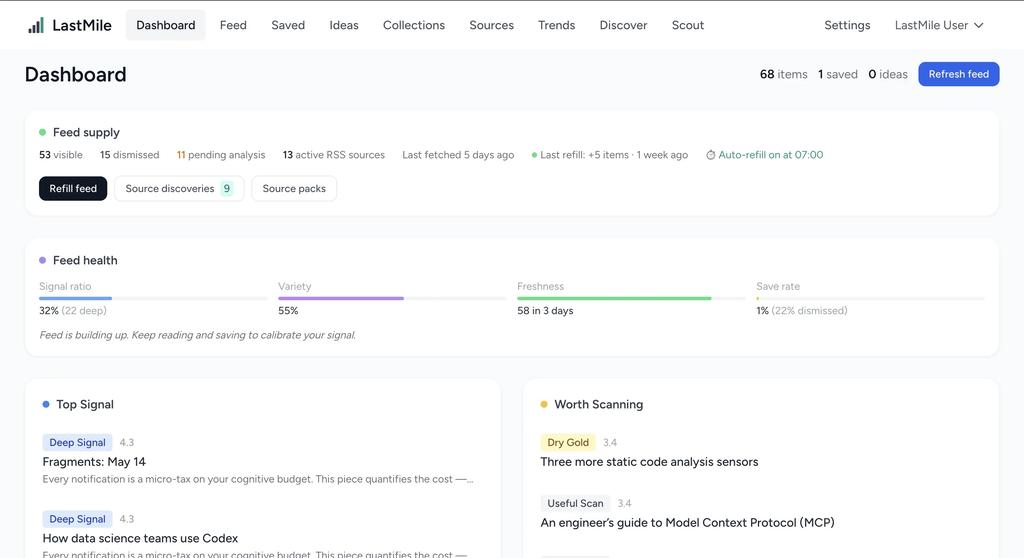
Task: Open Settings in the top bar
Action: point(847,25)
